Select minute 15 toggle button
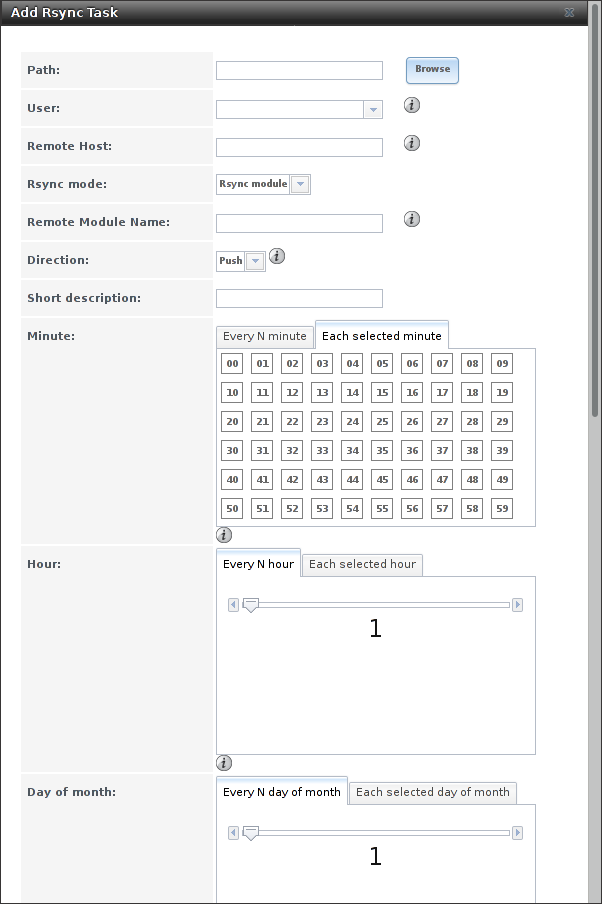 coord(382,393)
